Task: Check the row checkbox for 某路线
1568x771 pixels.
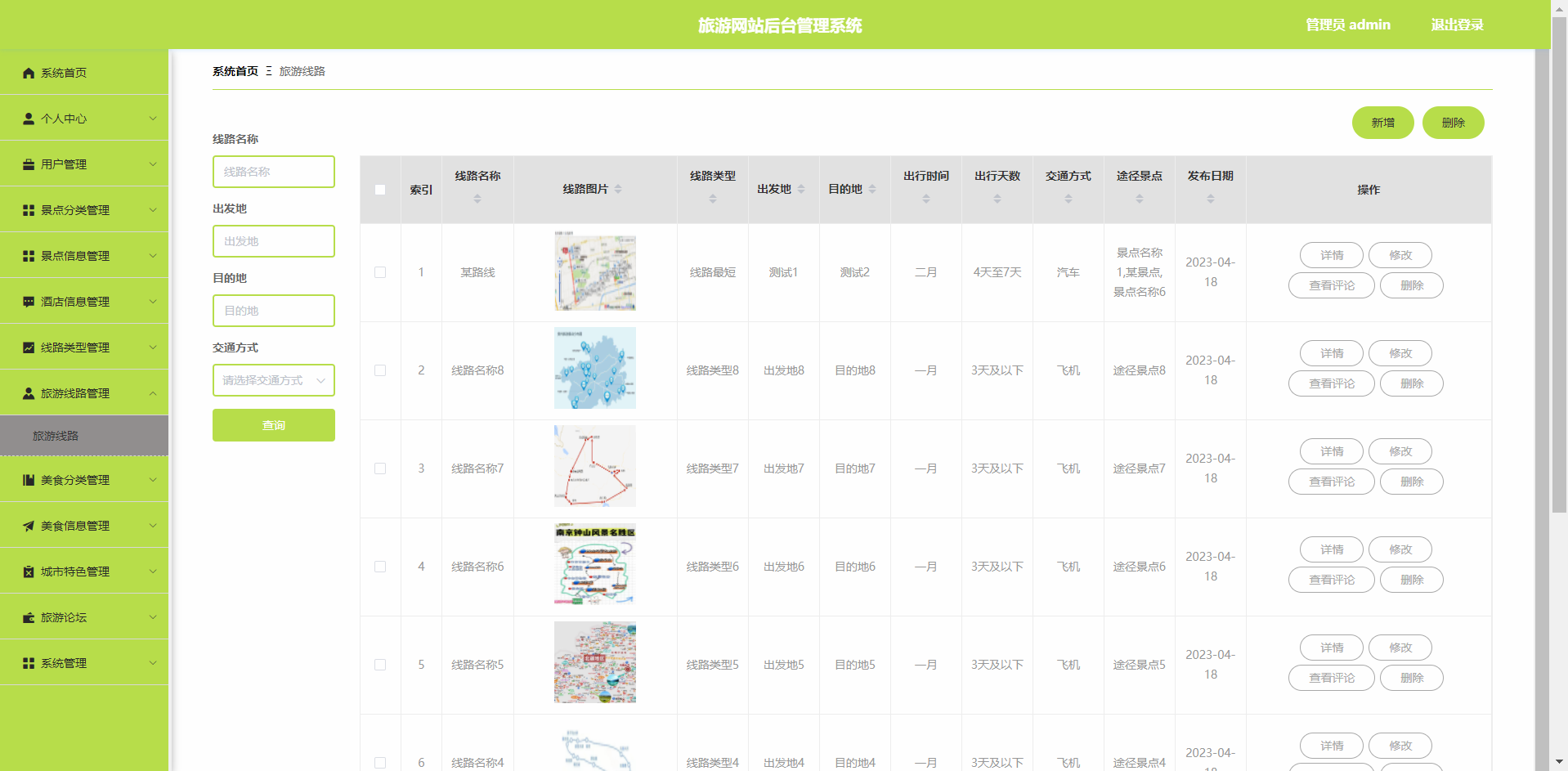Action: pos(380,272)
